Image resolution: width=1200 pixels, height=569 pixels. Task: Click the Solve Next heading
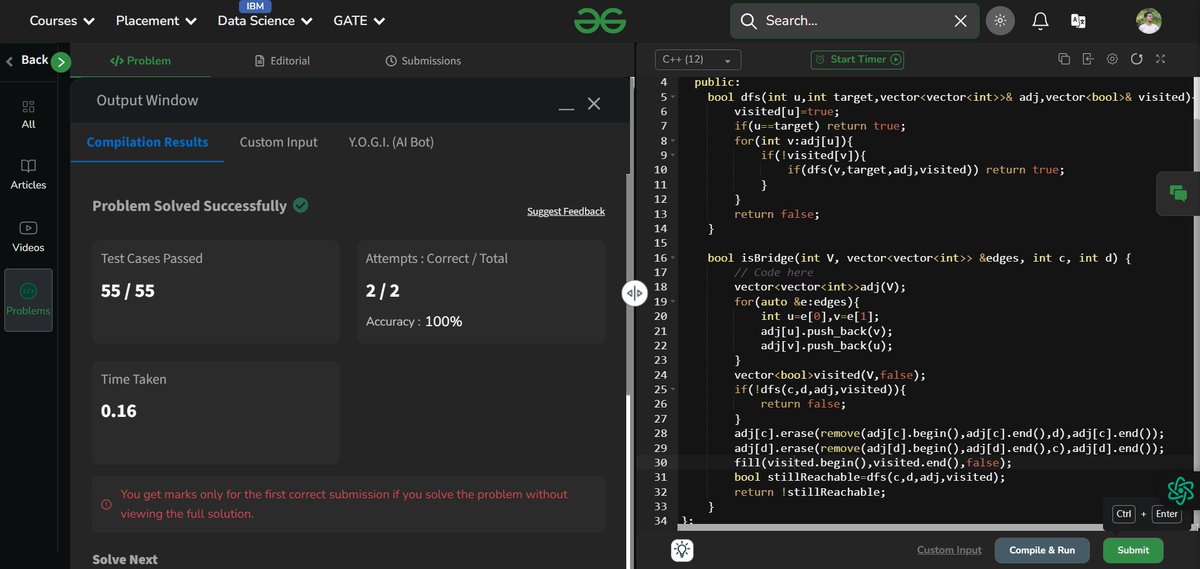[125, 559]
